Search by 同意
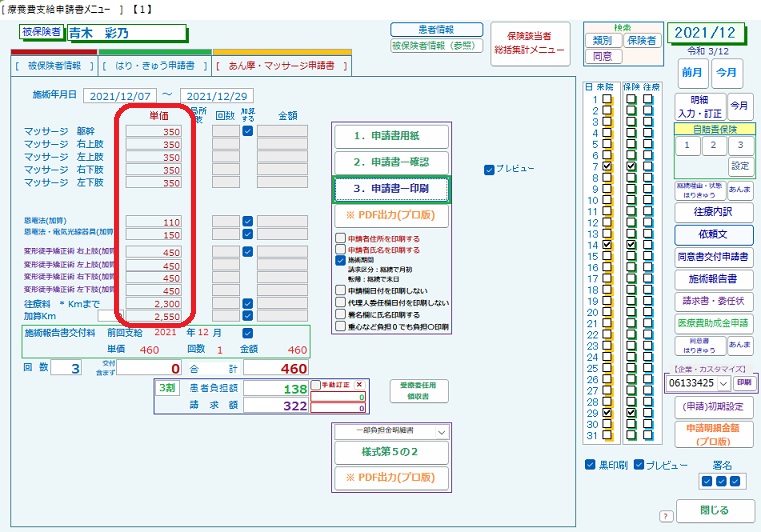The width and height of the screenshot is (761, 532). click(602, 56)
